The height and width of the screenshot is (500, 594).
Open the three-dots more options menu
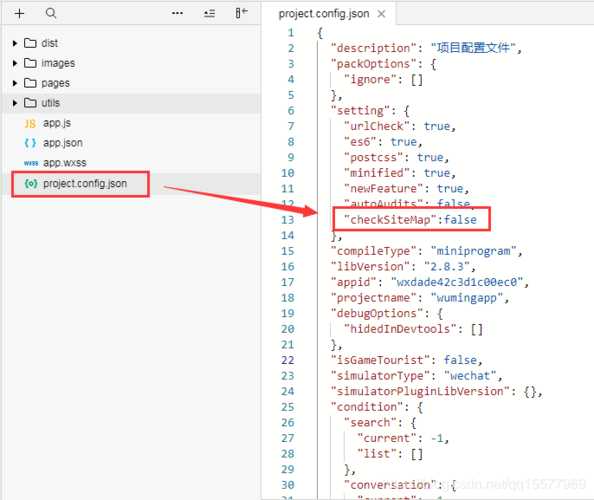pos(177,13)
